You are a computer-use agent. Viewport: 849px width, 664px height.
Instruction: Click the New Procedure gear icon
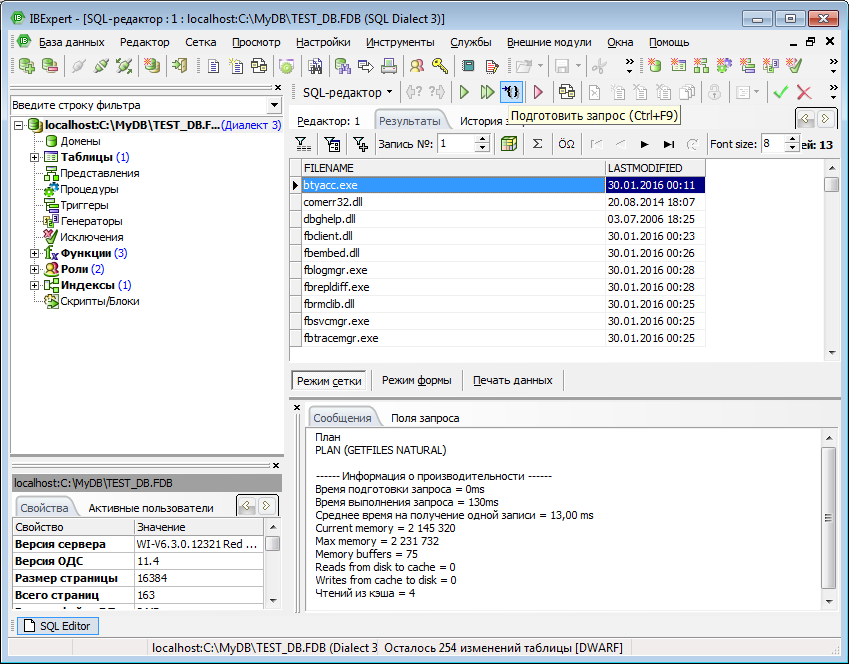(724, 66)
